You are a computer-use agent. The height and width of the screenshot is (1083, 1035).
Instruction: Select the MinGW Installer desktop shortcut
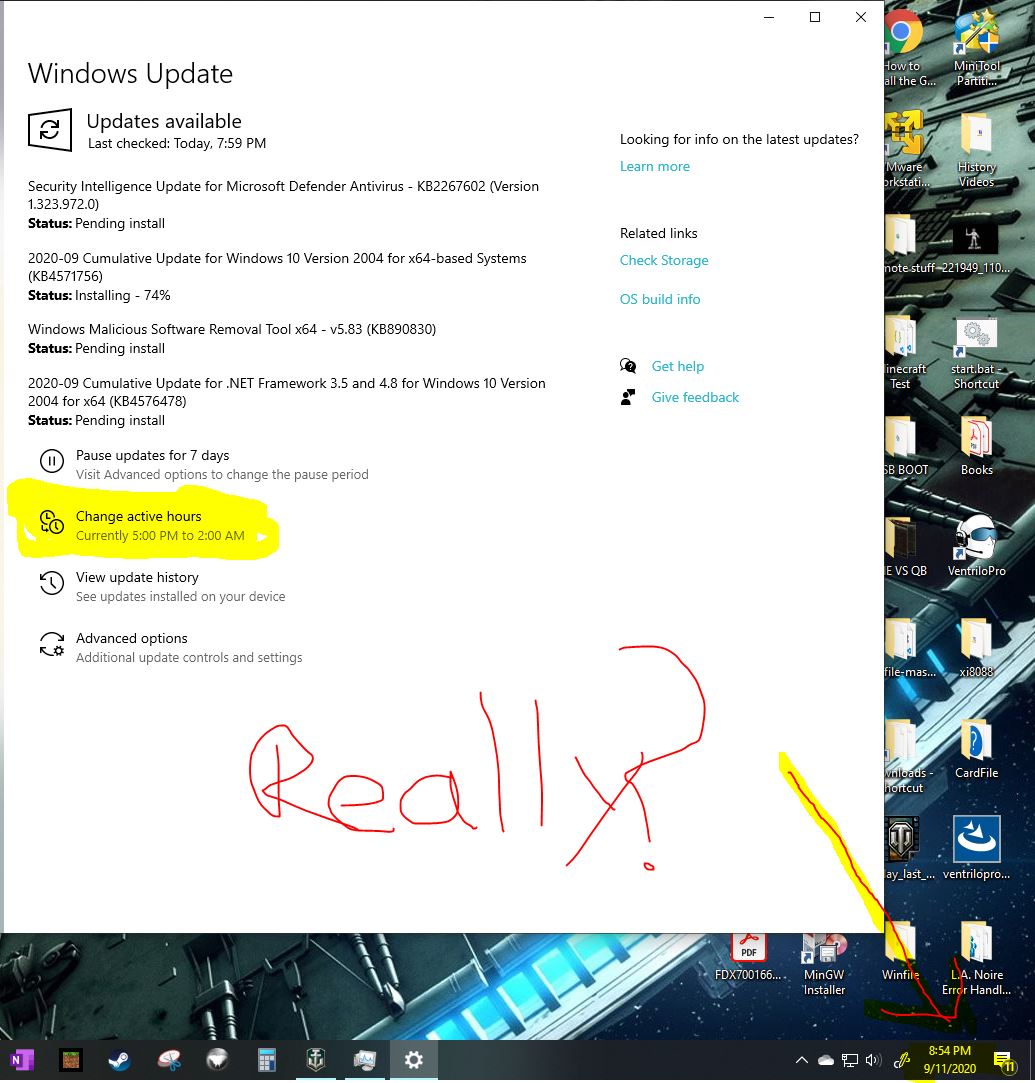tap(824, 964)
